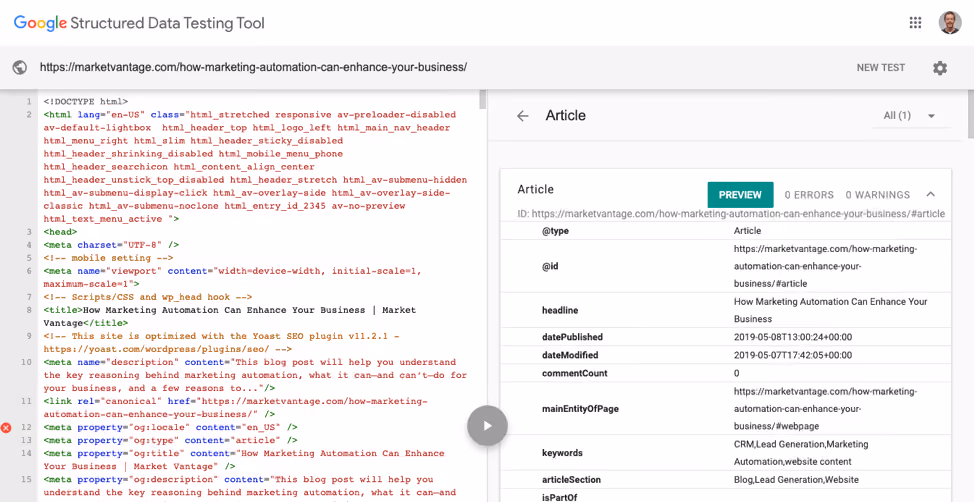Click the <head> tag on line 3
Screen dimensions: 974x502
[60, 232]
